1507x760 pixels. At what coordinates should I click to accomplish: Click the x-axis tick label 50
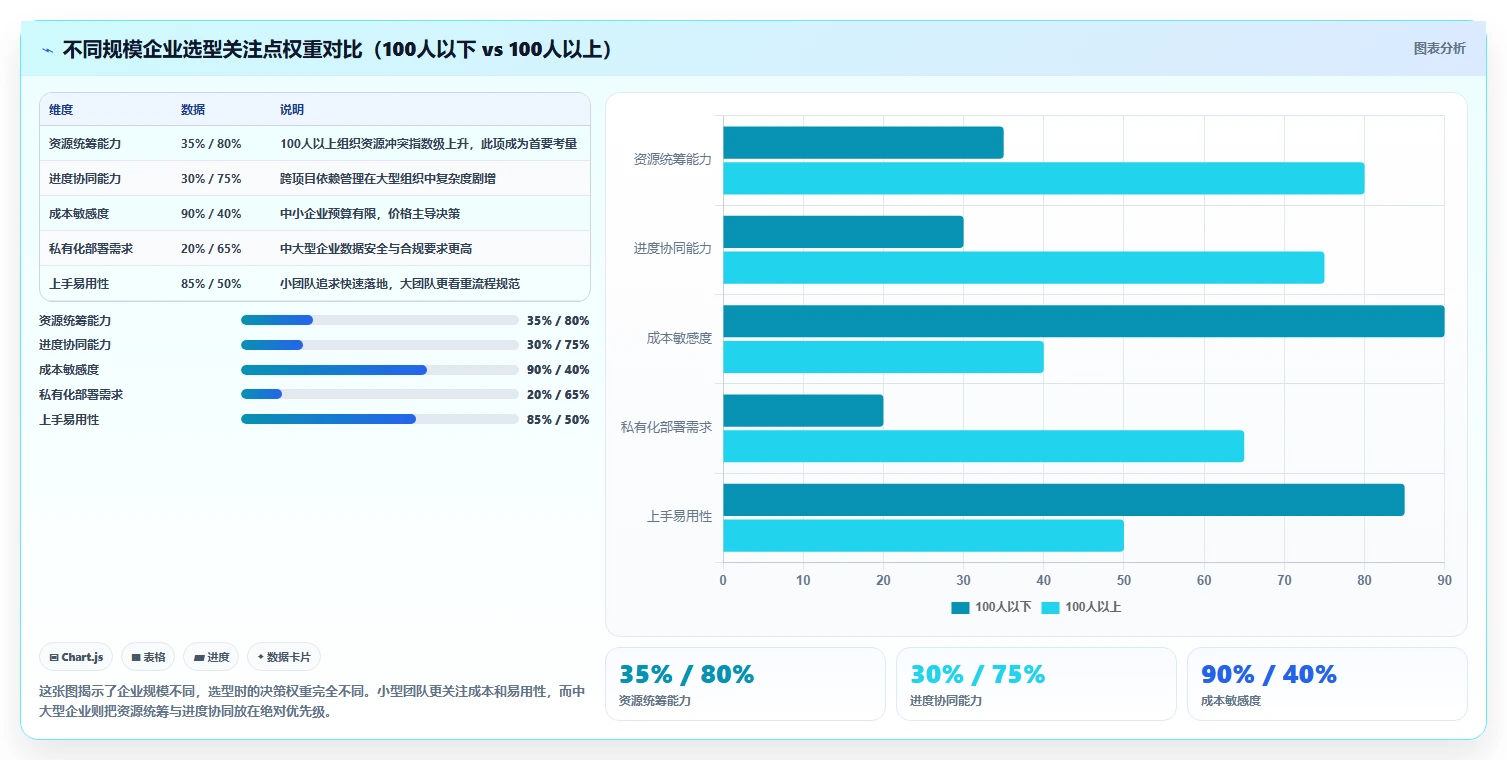coord(1124,580)
